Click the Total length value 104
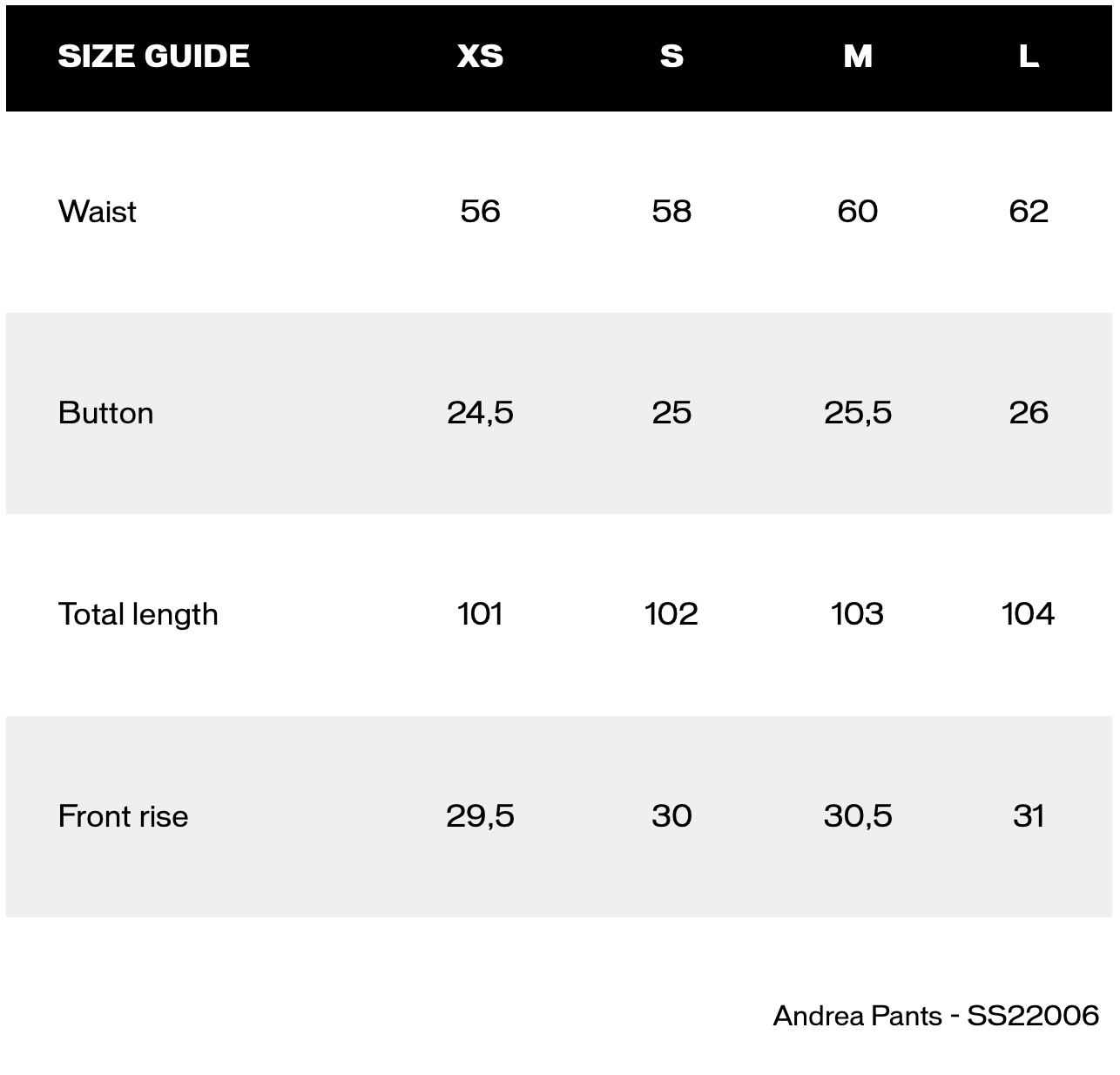 coord(1029,614)
